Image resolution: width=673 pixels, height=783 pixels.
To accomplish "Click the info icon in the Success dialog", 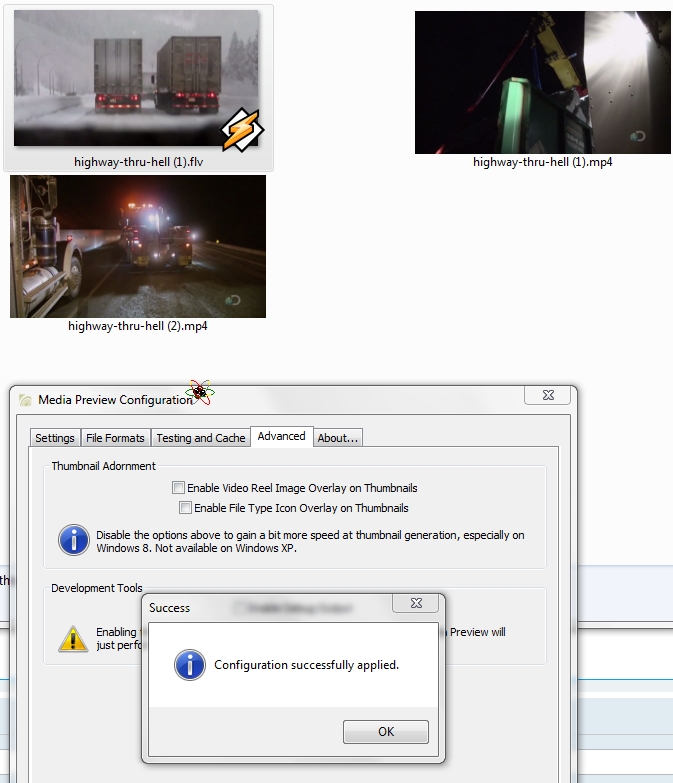I will point(189,665).
